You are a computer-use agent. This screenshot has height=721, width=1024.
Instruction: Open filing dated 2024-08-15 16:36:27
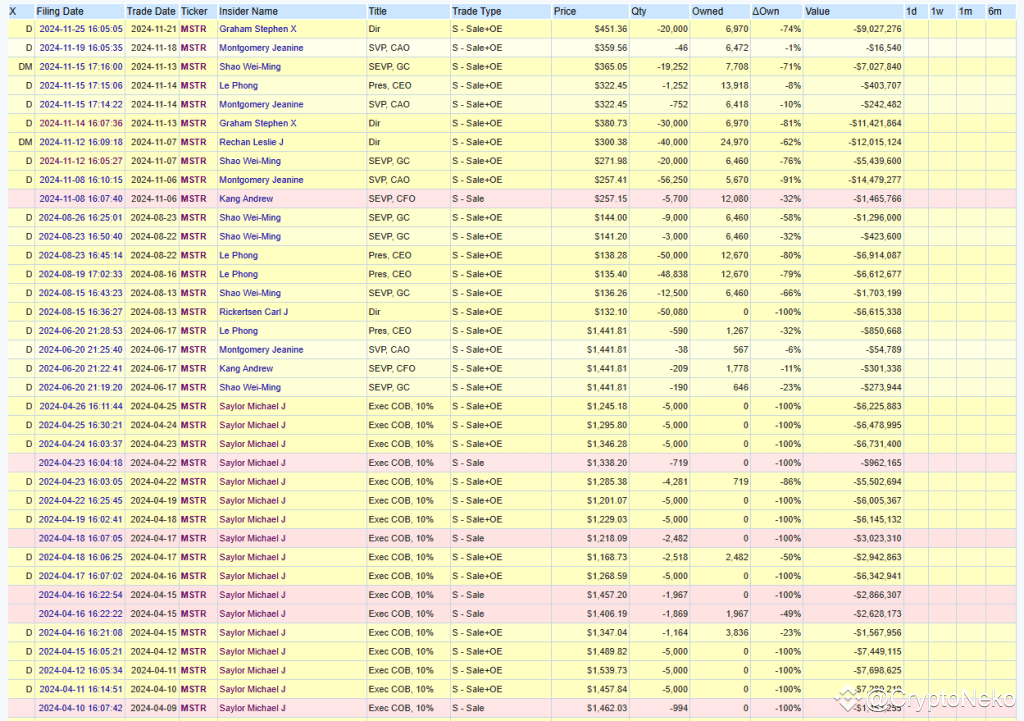[x=81, y=312]
